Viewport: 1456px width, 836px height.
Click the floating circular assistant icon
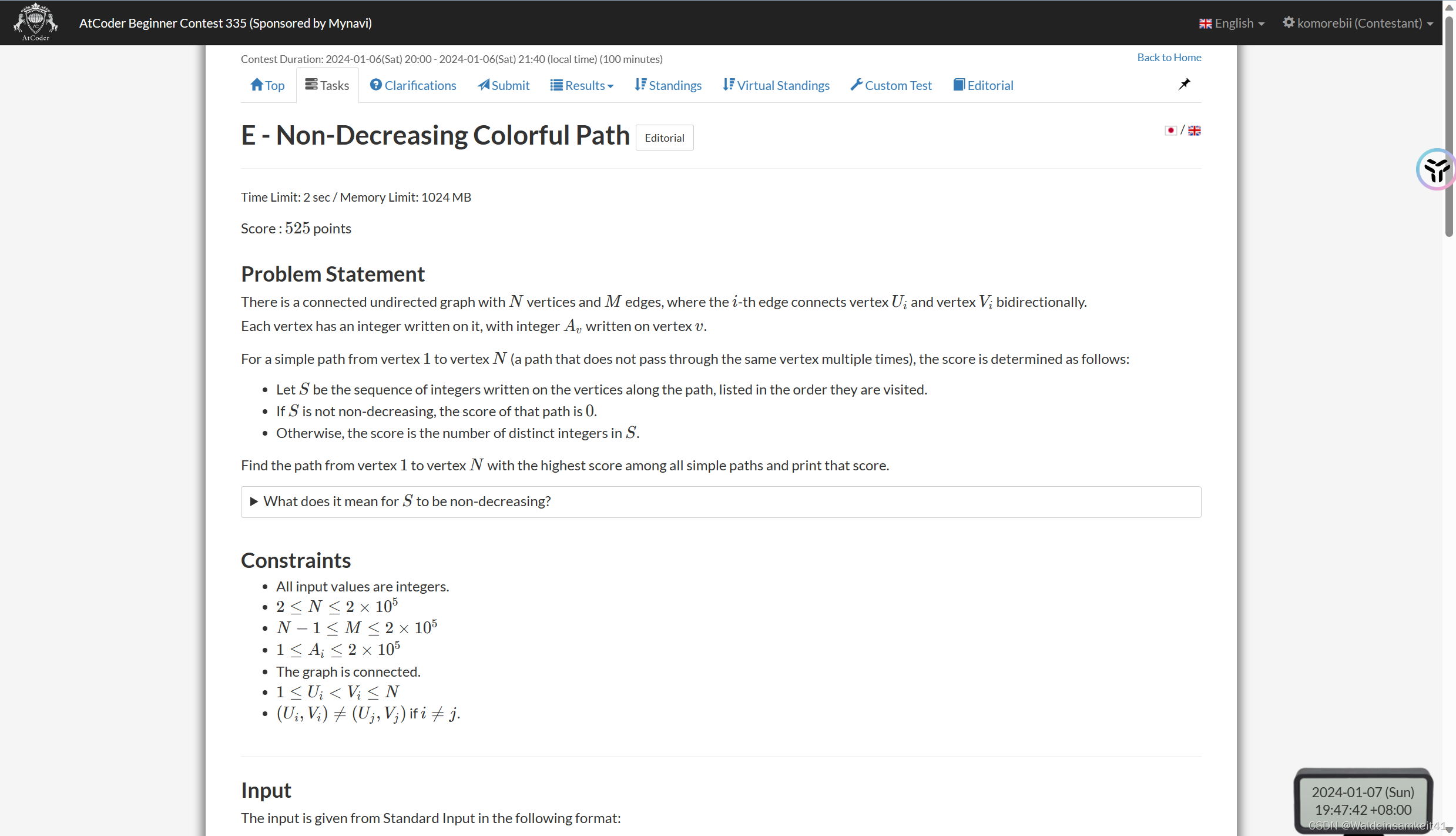coord(1436,170)
